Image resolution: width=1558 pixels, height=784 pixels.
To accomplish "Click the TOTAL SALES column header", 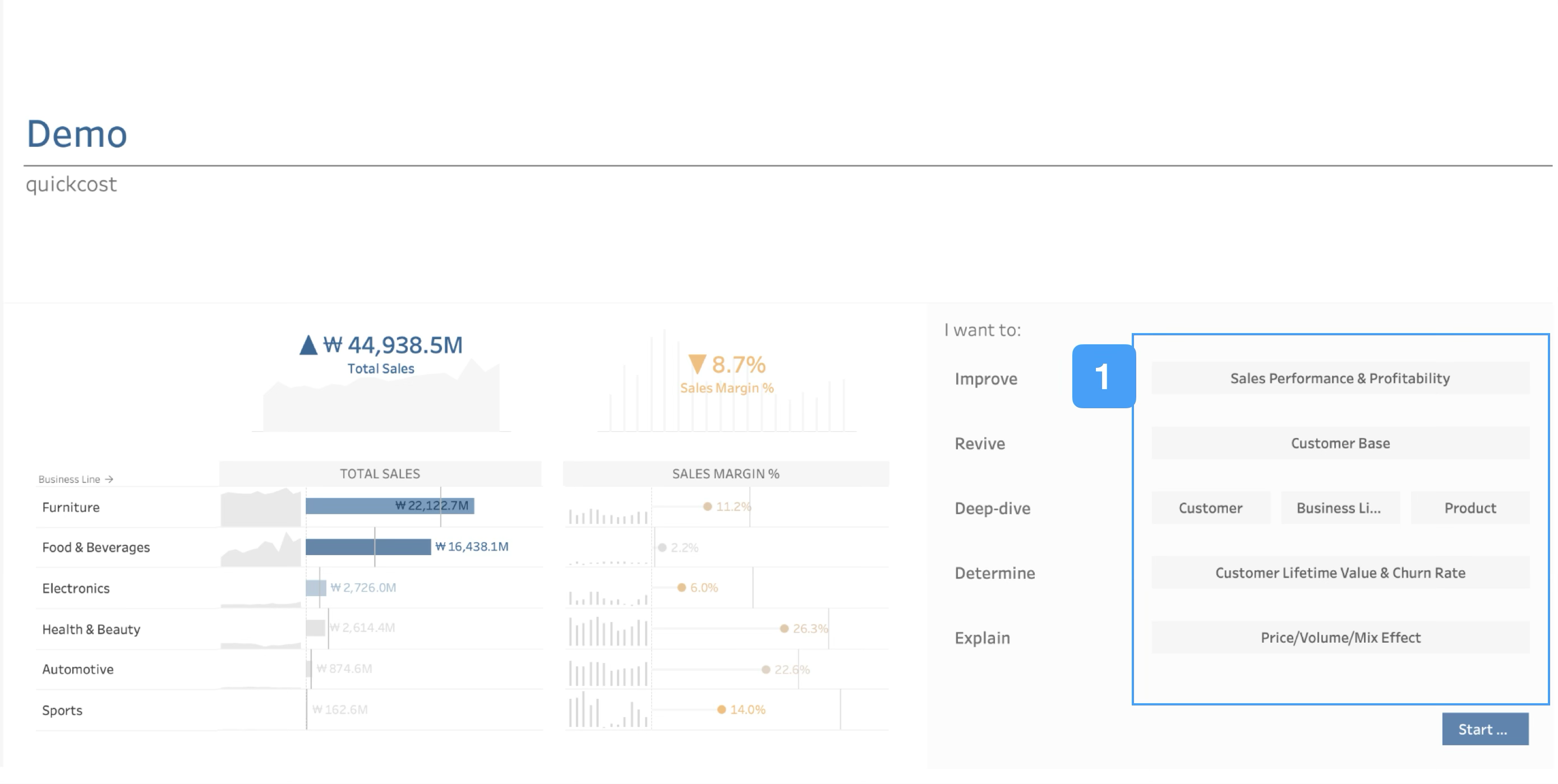I will (380, 474).
